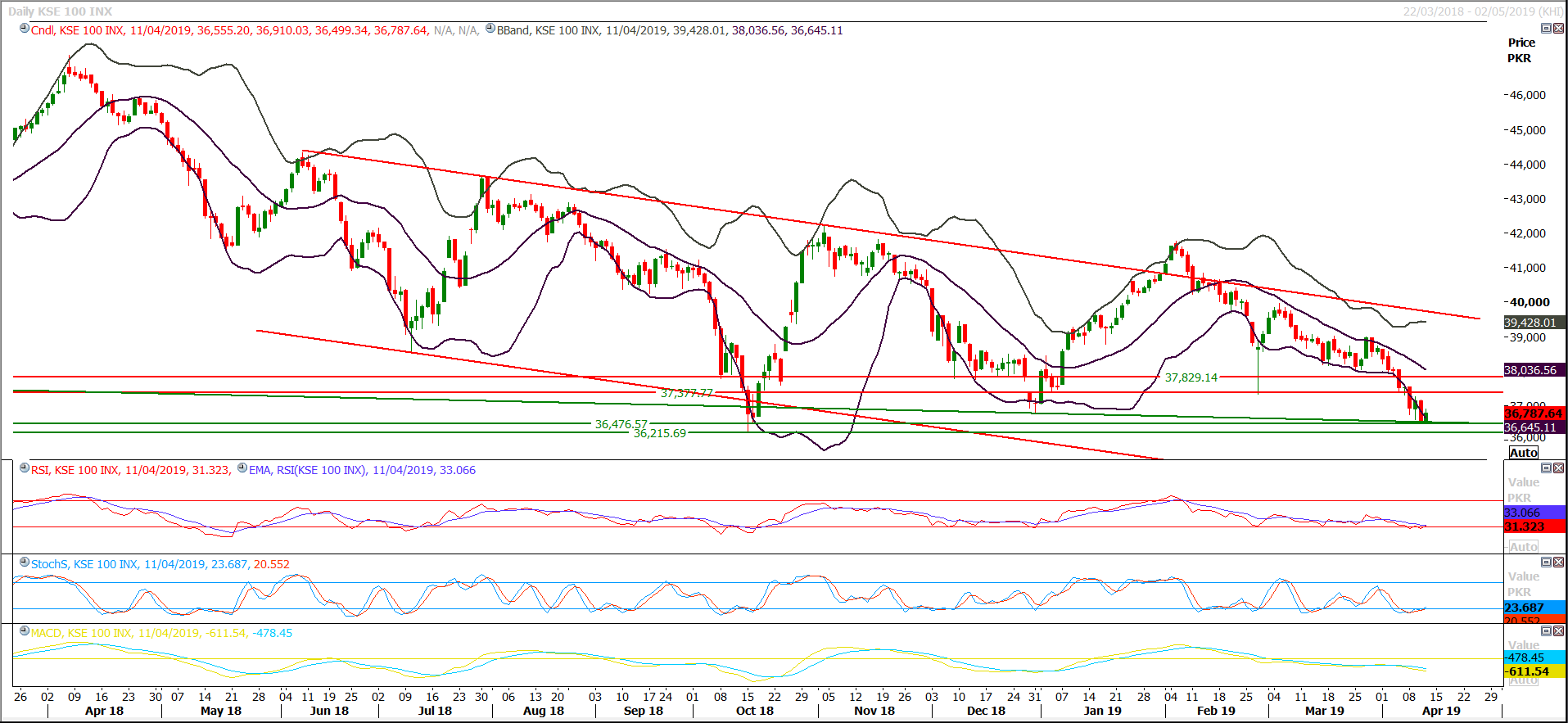
Task: Click the Nov 18 month label
Action: (874, 711)
